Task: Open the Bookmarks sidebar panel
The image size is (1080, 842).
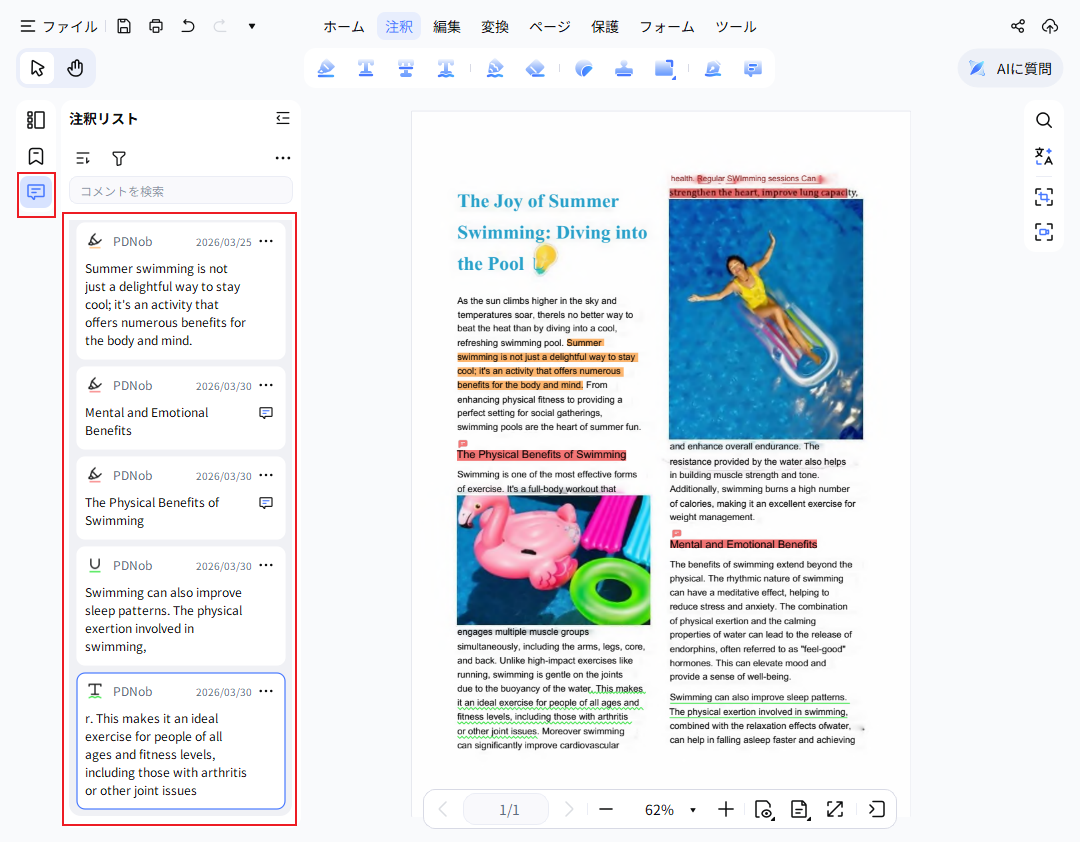Action: coord(36,156)
